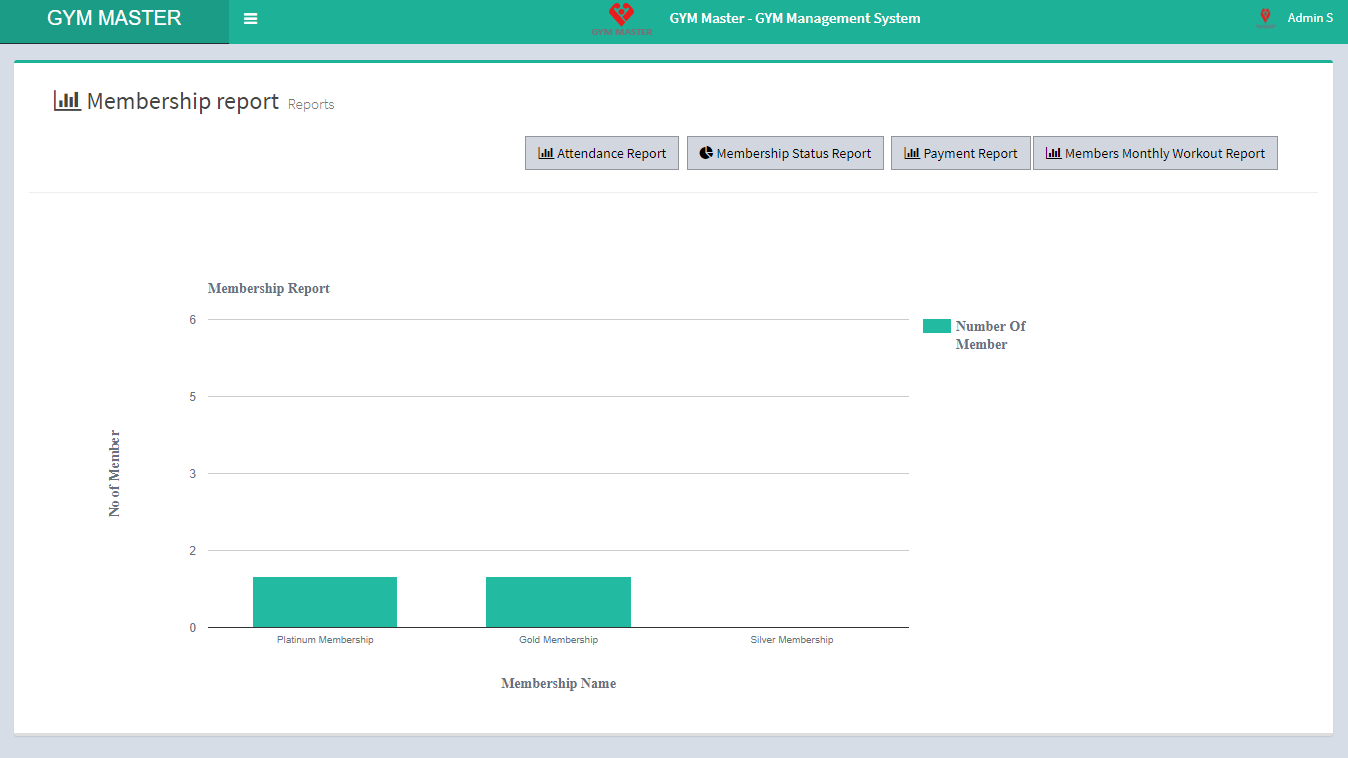The width and height of the screenshot is (1348, 758).
Task: Click the 'Membership Report' chart title
Action: tap(268, 288)
